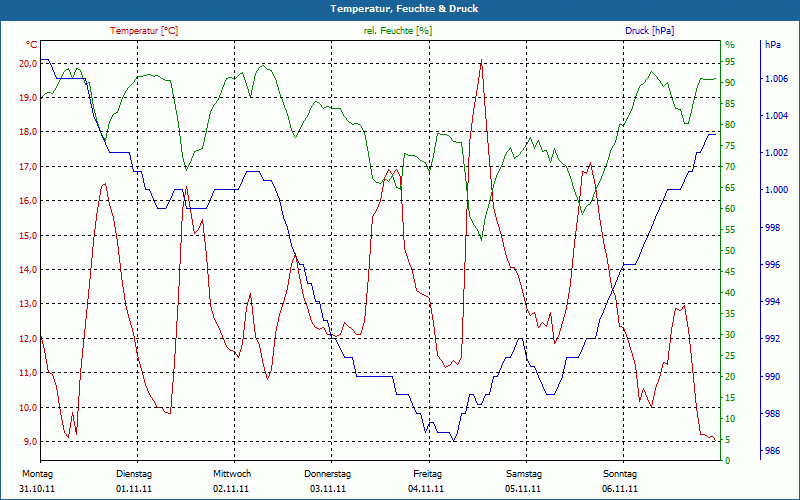Click the 11,0 temperature axis value
Image resolution: width=800 pixels, height=500 pixels.
click(29, 372)
